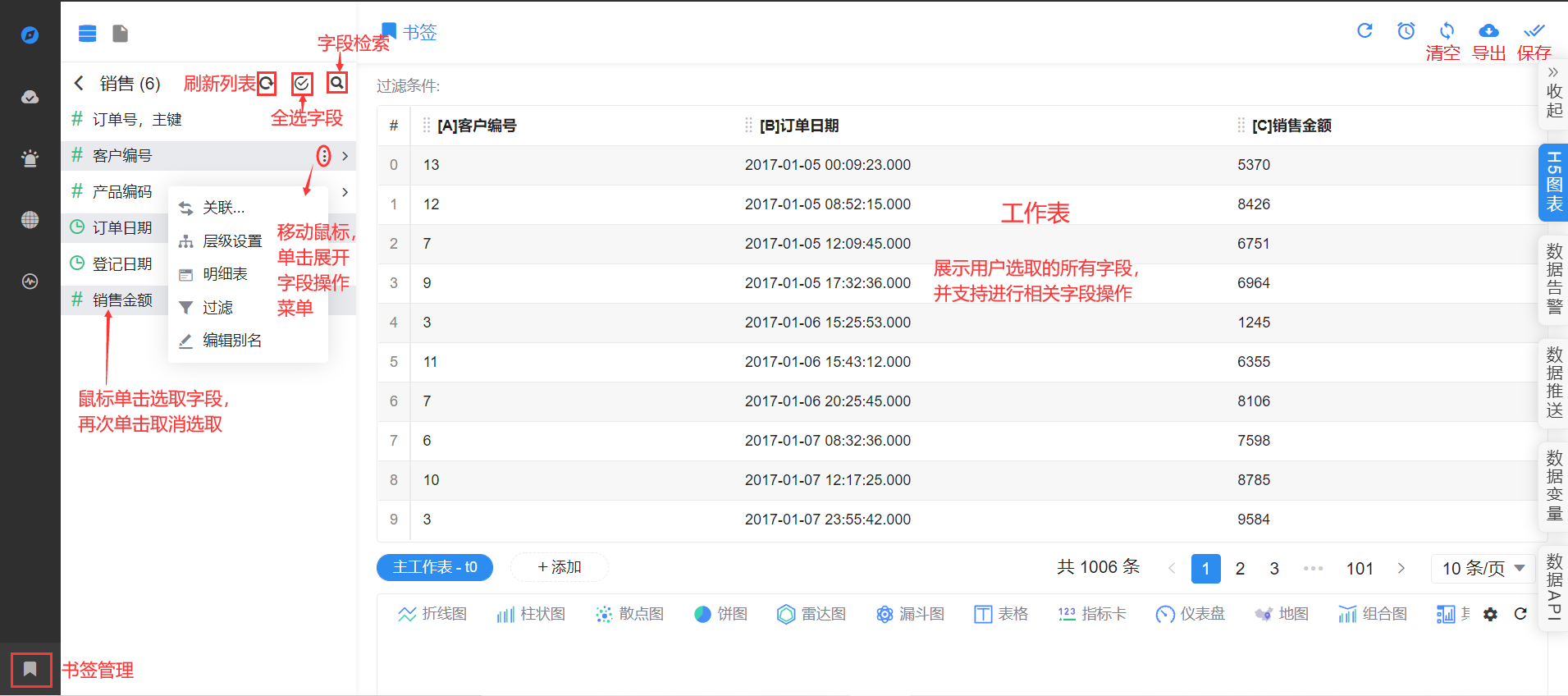Switch to the dataset list icon
Screen dimensions: 1568x696
click(x=87, y=34)
